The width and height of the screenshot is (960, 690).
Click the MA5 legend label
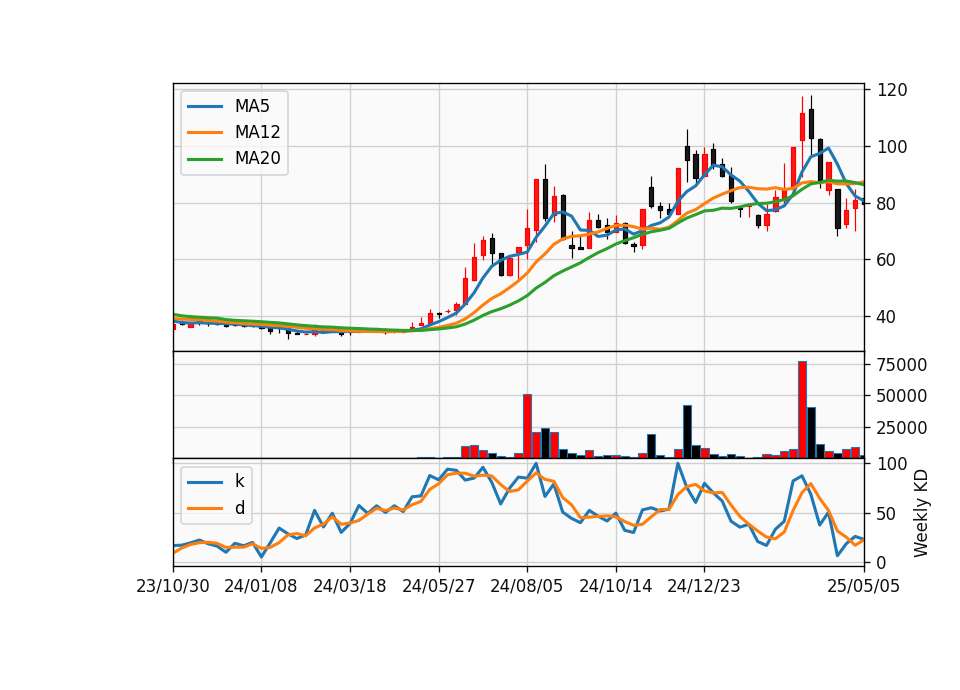point(252,106)
